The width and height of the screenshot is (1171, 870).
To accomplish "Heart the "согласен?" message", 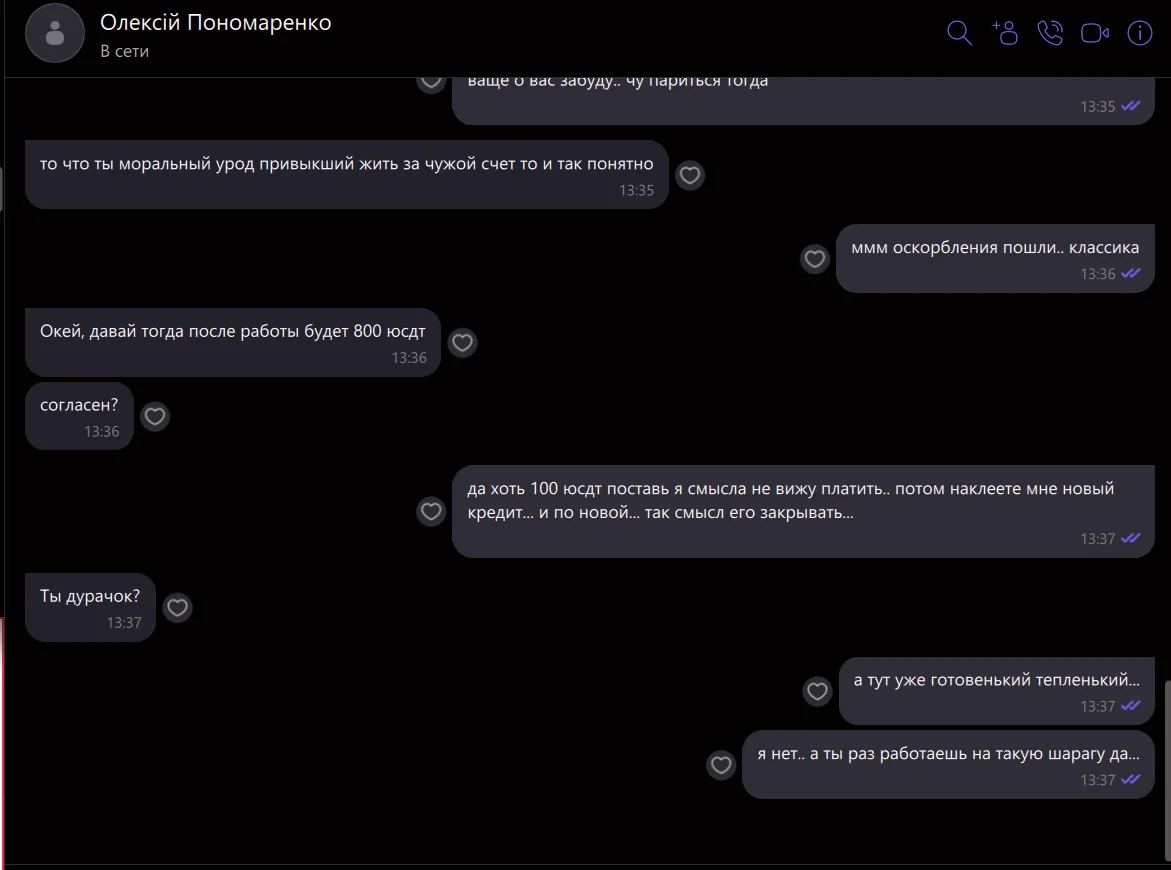I will tap(155, 416).
